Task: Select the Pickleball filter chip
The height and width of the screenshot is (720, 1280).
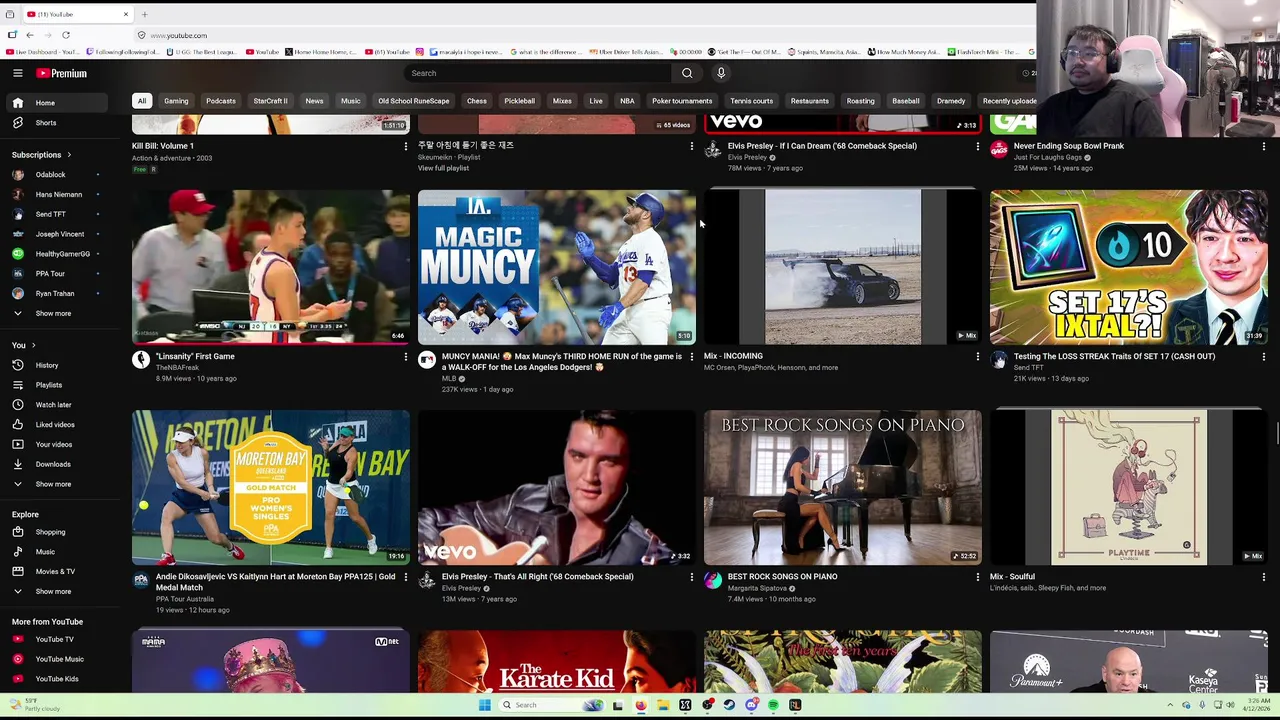Action: coord(519,101)
